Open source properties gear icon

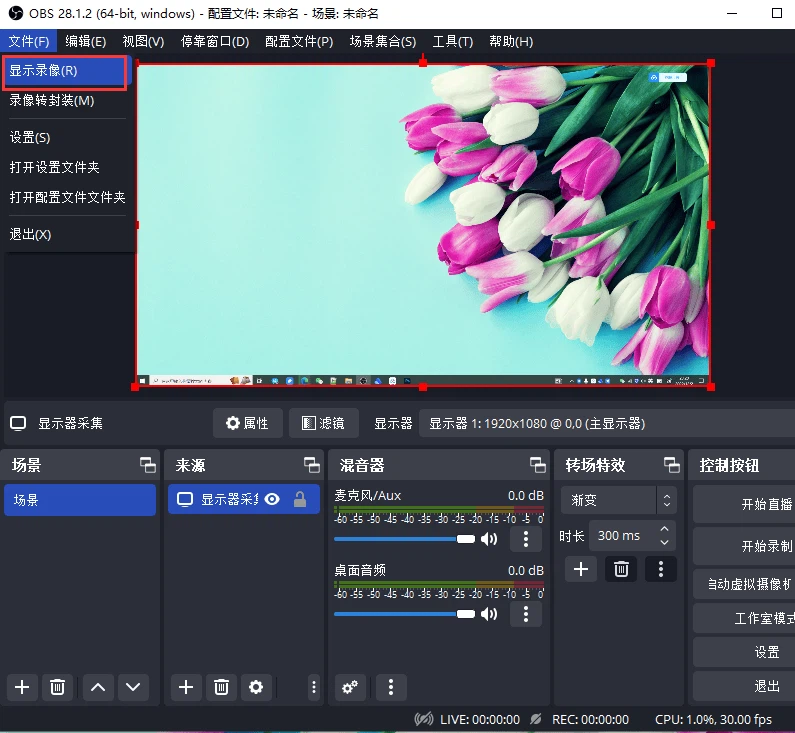coord(256,687)
